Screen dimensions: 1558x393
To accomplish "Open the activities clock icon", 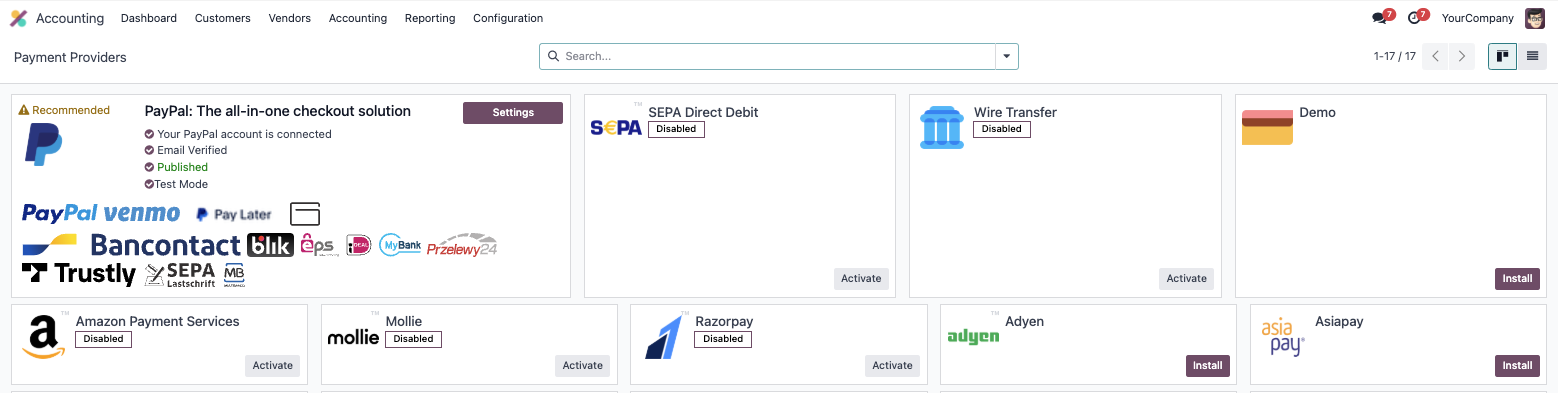I will [1414, 18].
